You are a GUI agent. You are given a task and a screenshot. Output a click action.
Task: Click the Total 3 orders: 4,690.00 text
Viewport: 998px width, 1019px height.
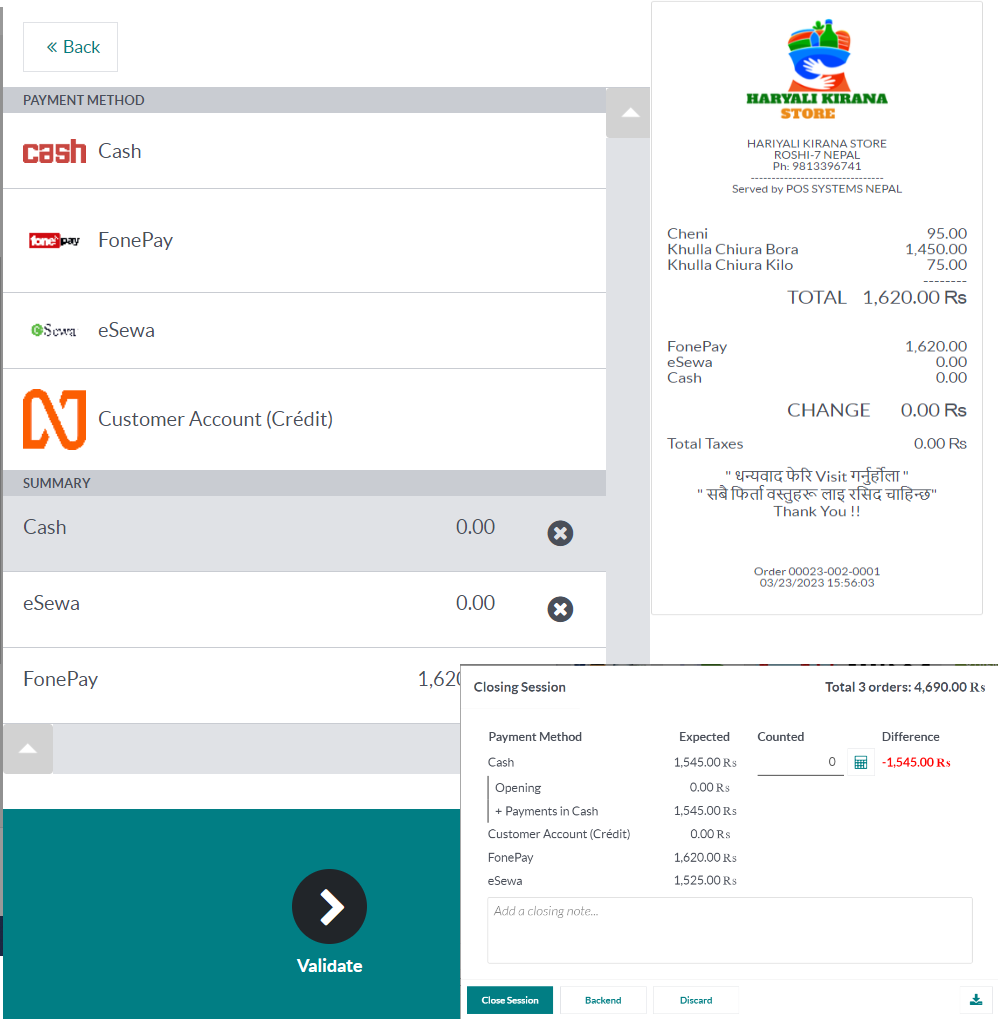click(x=905, y=687)
